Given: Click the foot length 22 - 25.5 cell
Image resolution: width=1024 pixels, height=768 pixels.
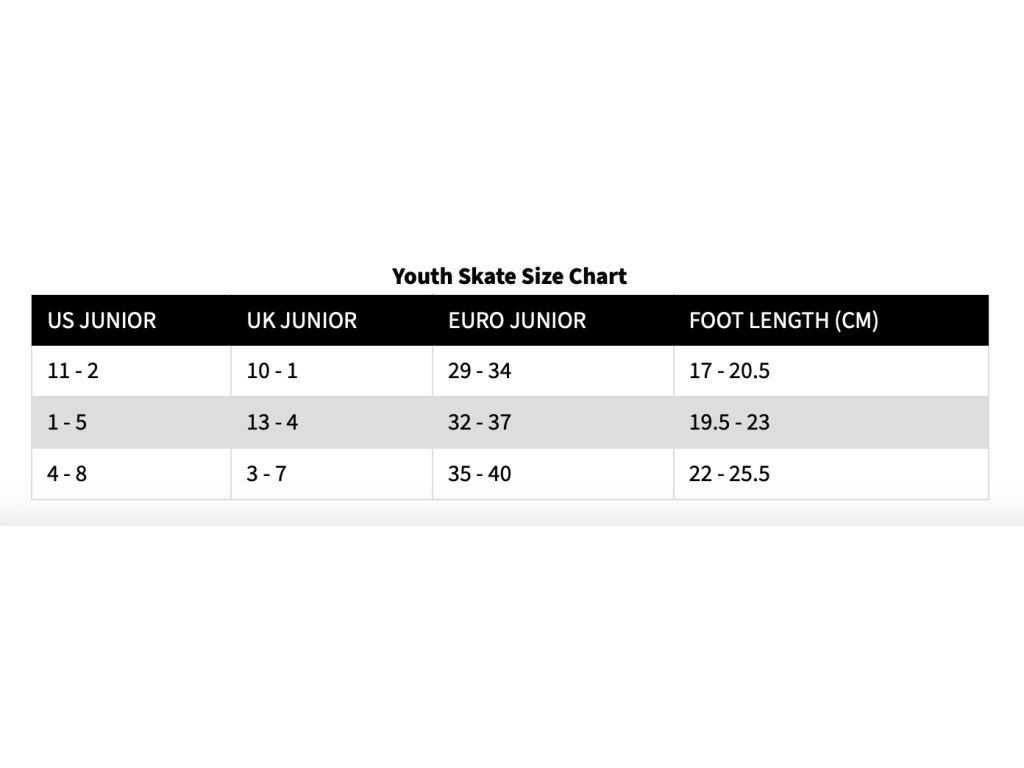Looking at the screenshot, I should 831,473.
